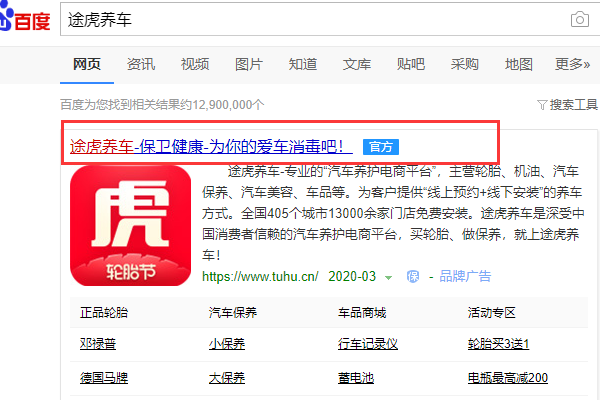
Task: Go to the 地图 tab
Action: [x=519, y=65]
